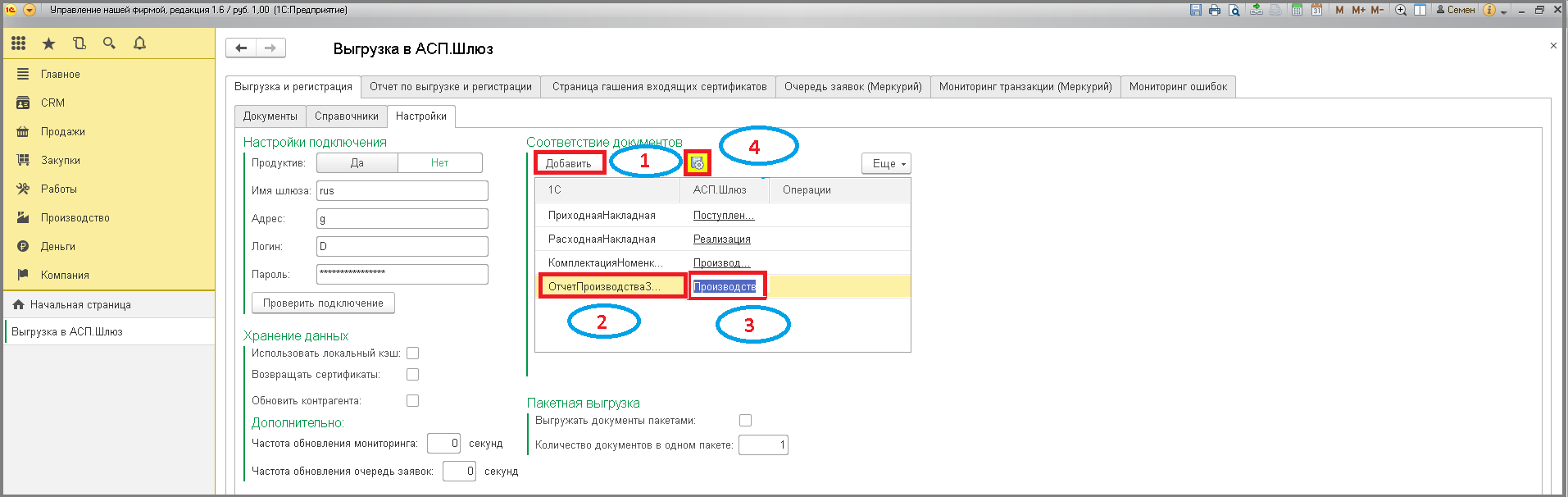This screenshot has width=1568, height=497.
Task: Go to Начальная страница
Action: point(108,304)
